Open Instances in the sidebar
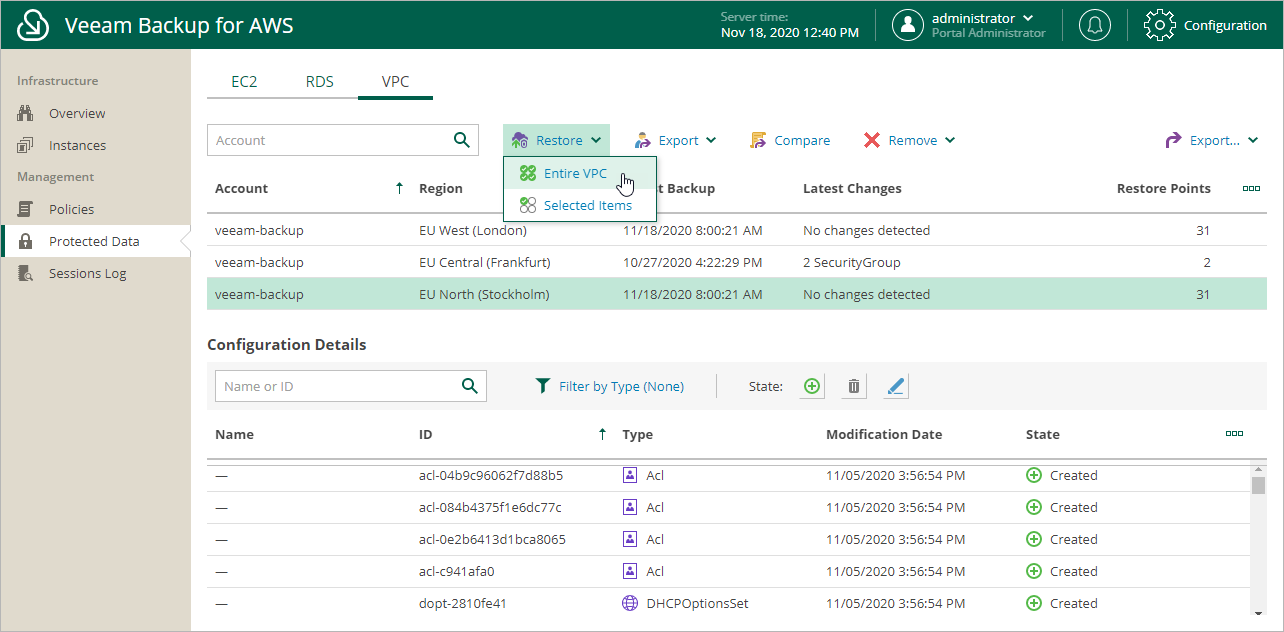 77,145
